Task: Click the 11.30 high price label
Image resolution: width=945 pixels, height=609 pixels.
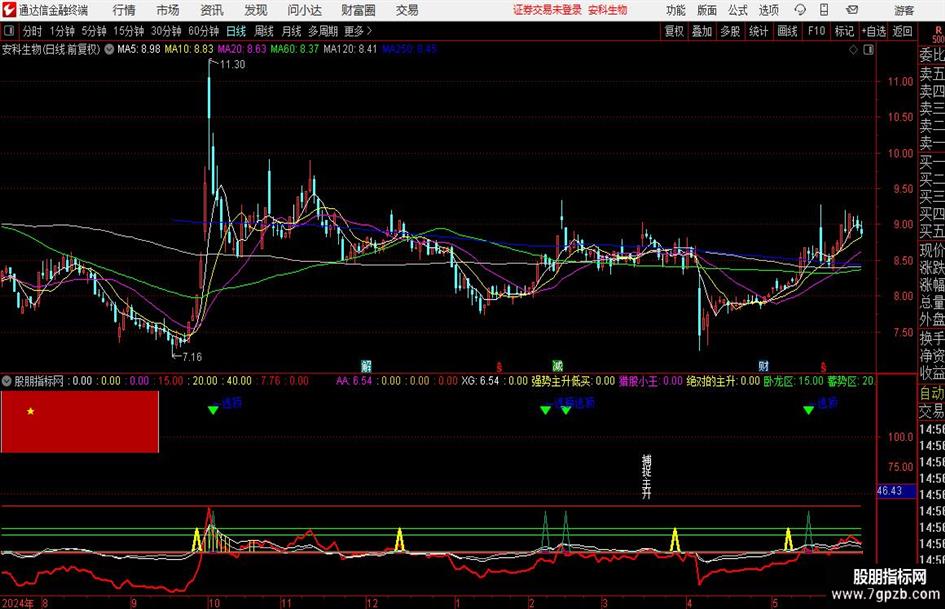Action: click(x=233, y=65)
